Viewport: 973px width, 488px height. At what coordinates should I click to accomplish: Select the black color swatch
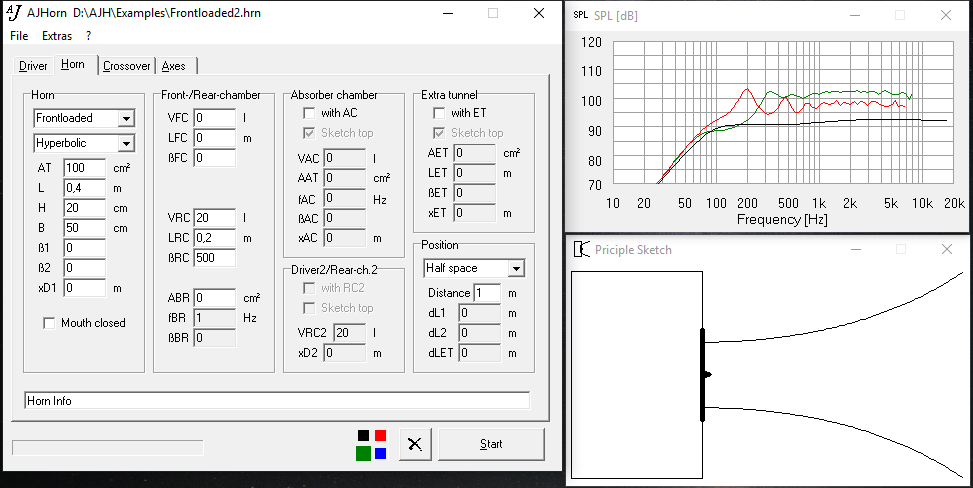364,435
